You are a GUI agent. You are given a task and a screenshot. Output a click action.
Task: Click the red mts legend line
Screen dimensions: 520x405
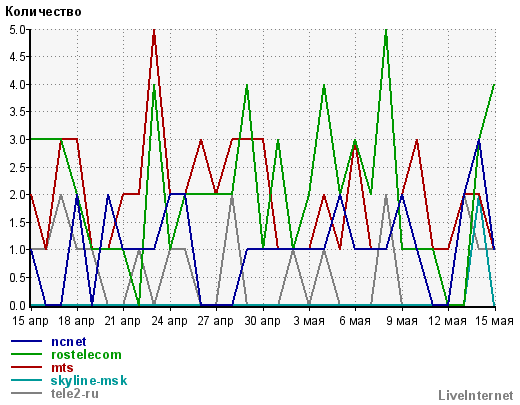point(27,367)
